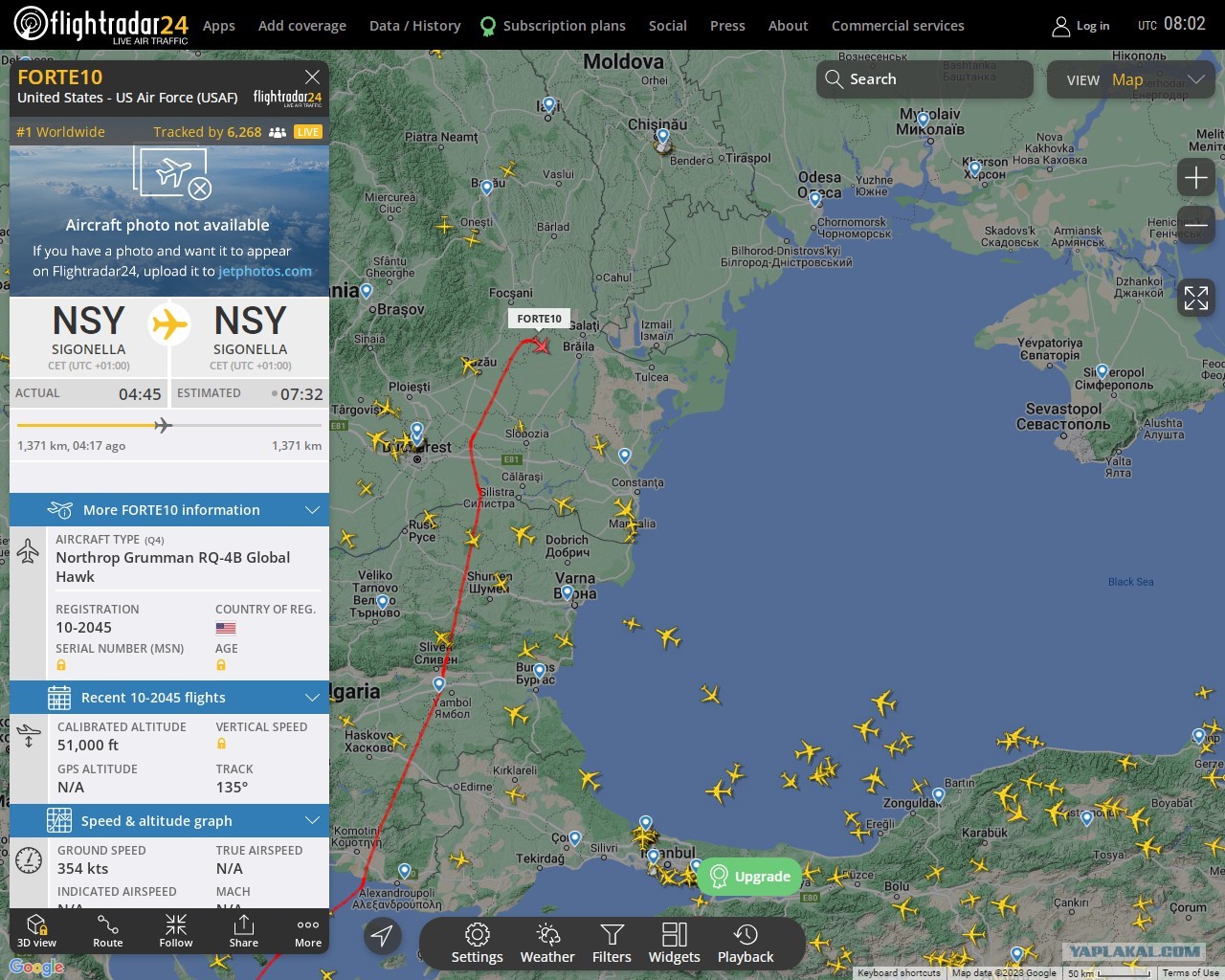Open Commercial services menu
Image resolution: width=1225 pixels, height=980 pixels.
898,26
